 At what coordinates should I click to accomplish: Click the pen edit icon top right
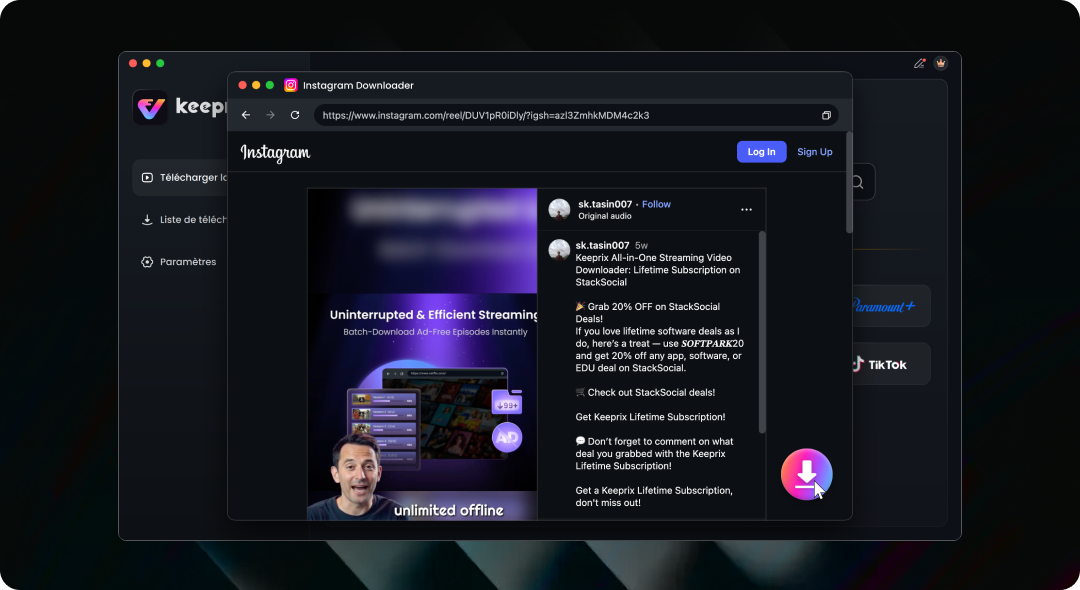920,63
